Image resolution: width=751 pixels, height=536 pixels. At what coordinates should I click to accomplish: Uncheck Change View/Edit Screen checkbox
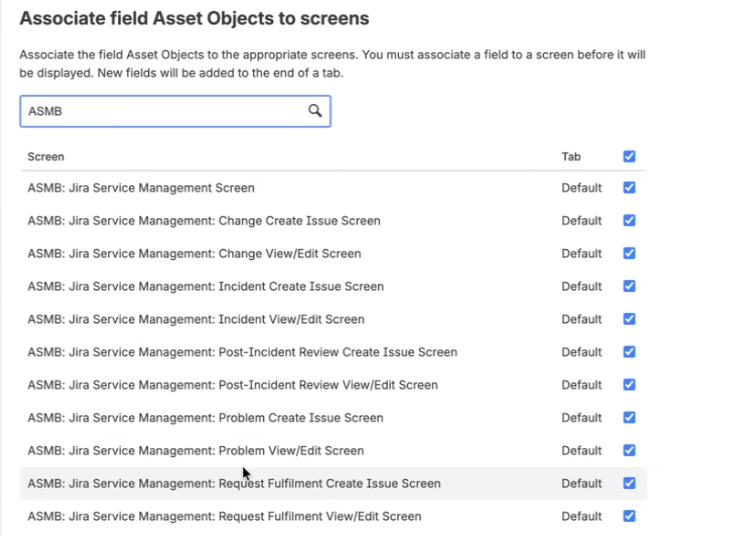tap(629, 253)
